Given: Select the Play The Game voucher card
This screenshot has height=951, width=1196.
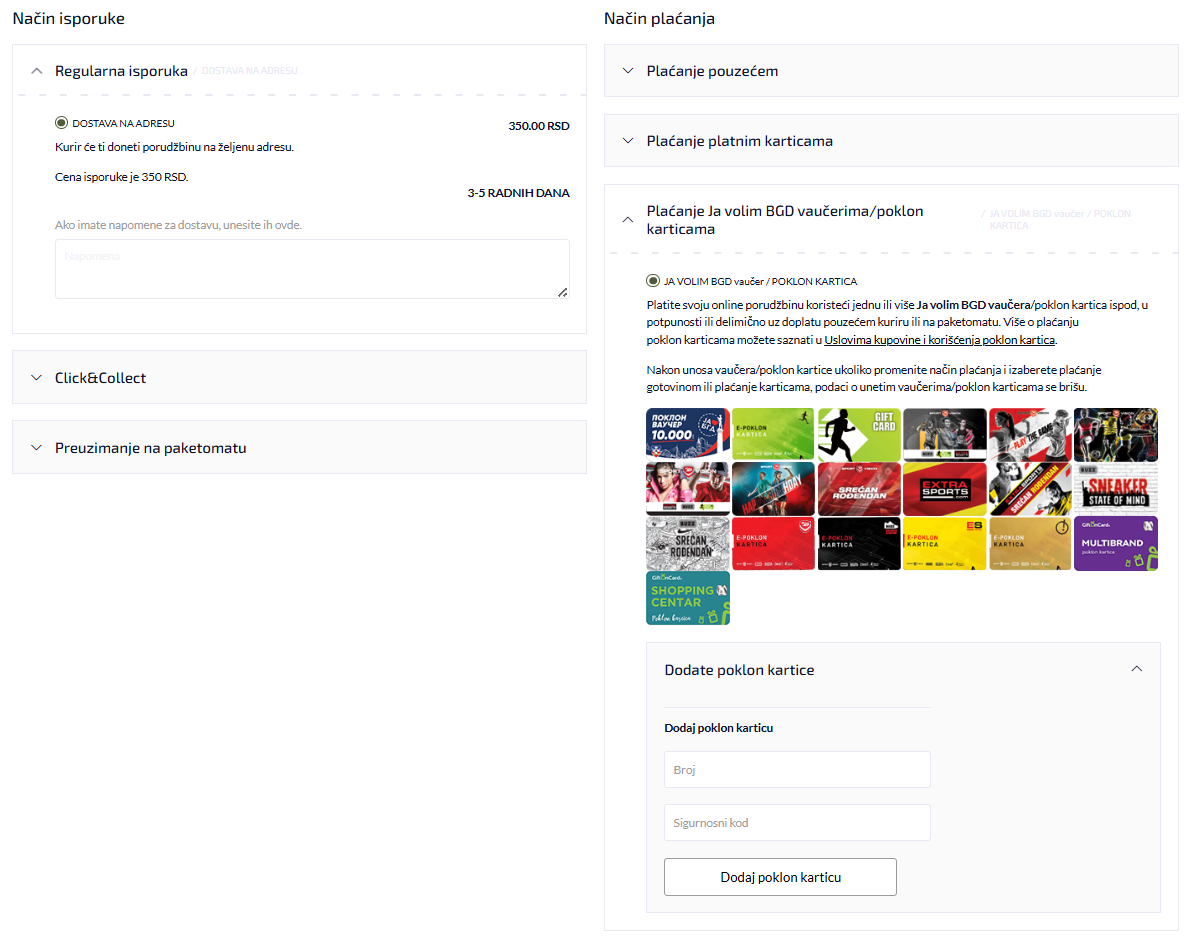Looking at the screenshot, I should pos(1028,431).
